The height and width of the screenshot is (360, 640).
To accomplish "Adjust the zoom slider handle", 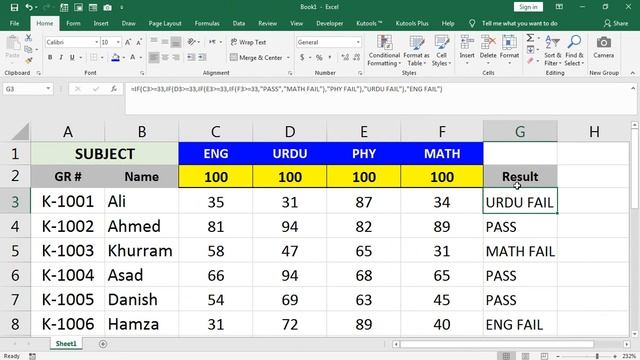I will tap(597, 356).
